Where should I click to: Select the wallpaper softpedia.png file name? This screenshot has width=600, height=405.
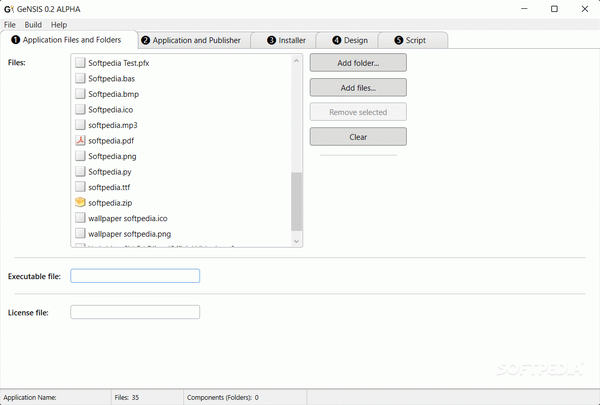[129, 234]
